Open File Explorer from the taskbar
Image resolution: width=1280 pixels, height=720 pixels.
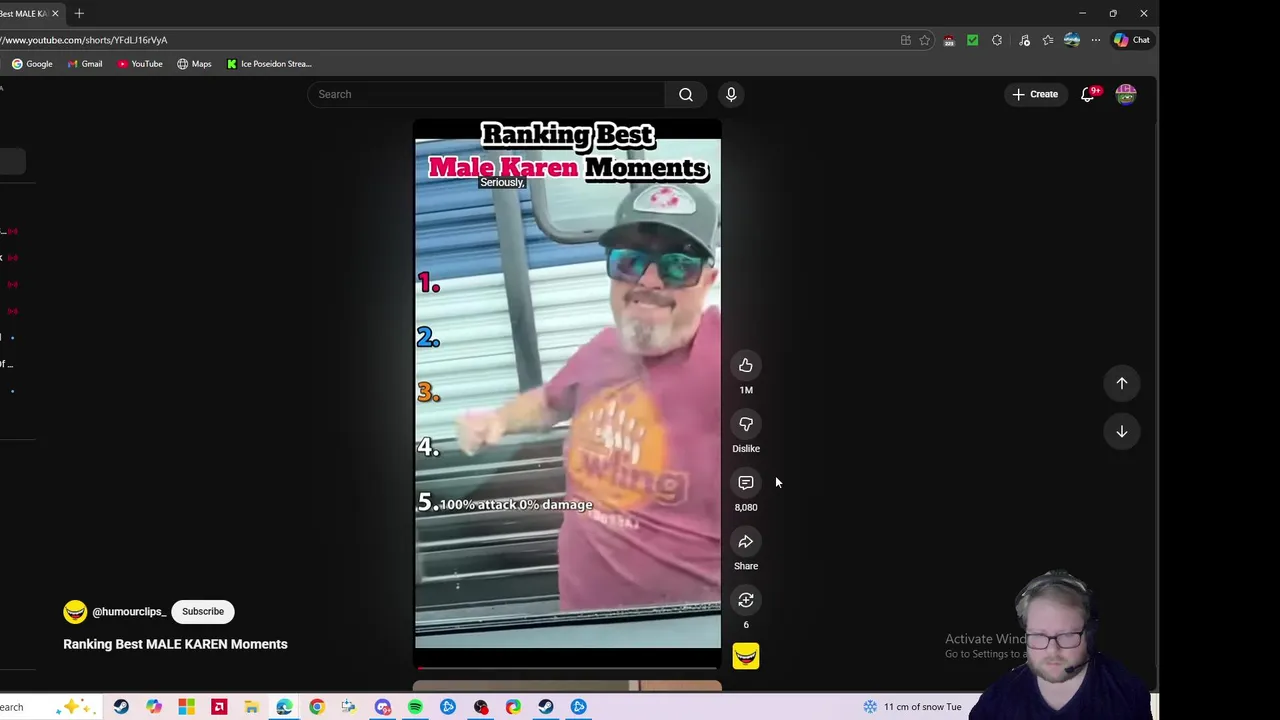click(252, 707)
